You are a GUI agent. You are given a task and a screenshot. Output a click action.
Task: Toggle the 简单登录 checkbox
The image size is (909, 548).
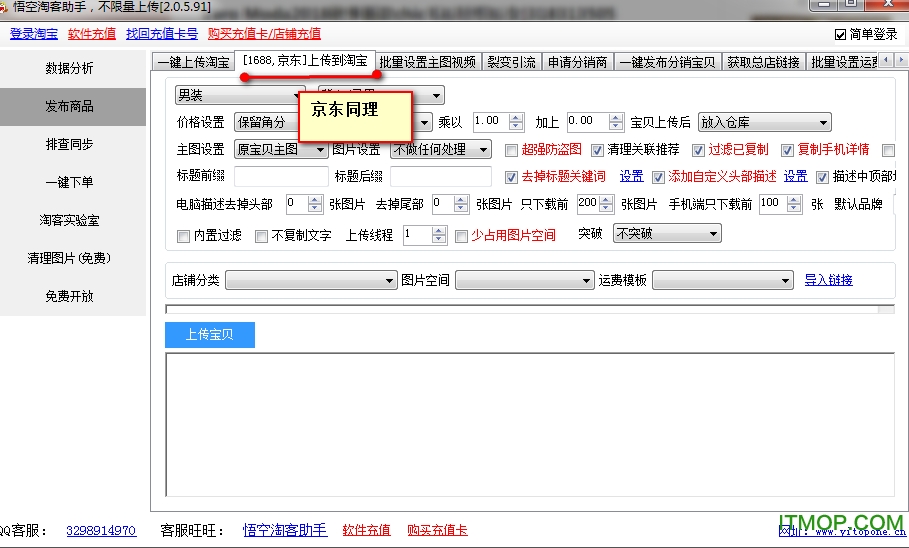(840, 34)
